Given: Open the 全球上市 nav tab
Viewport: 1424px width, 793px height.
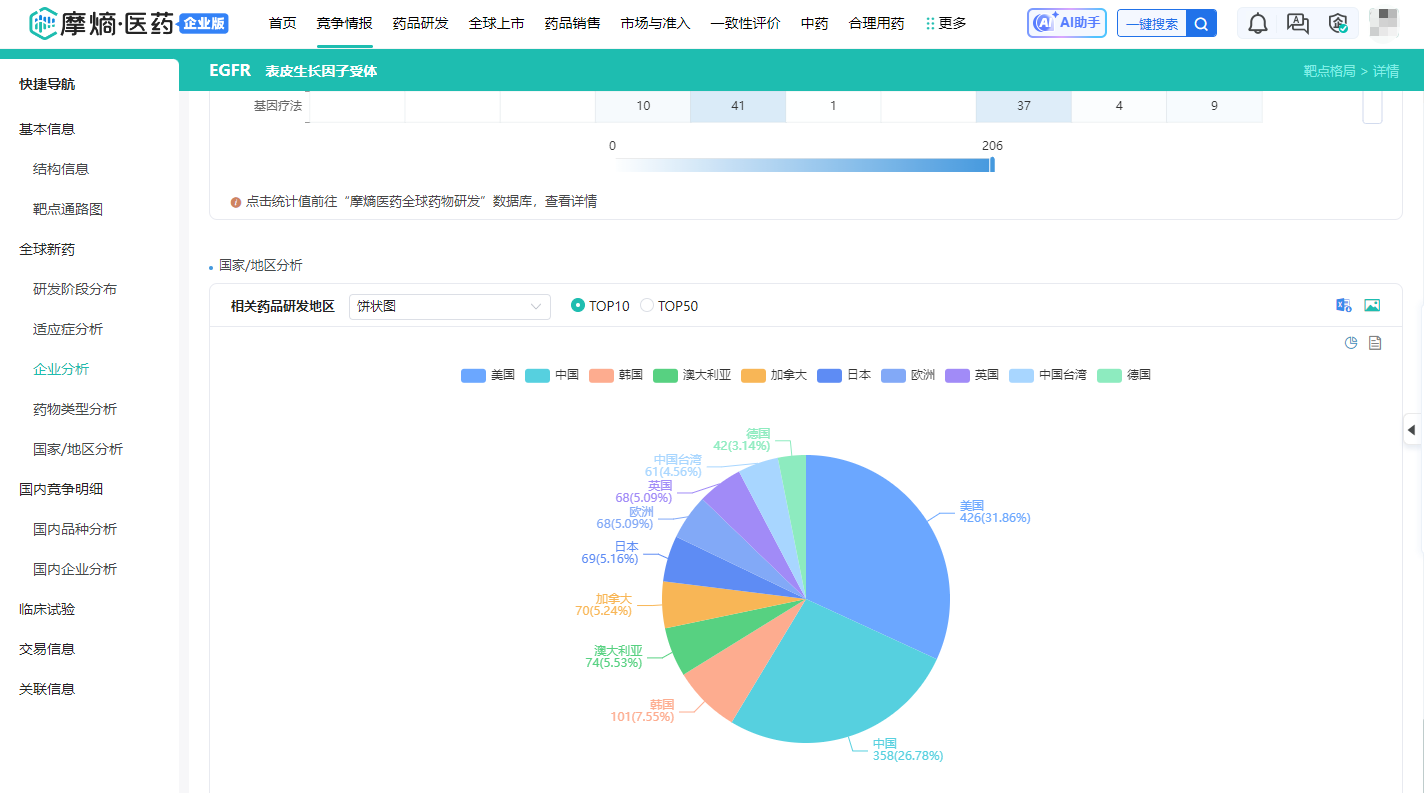Looking at the screenshot, I should pyautogui.click(x=497, y=23).
